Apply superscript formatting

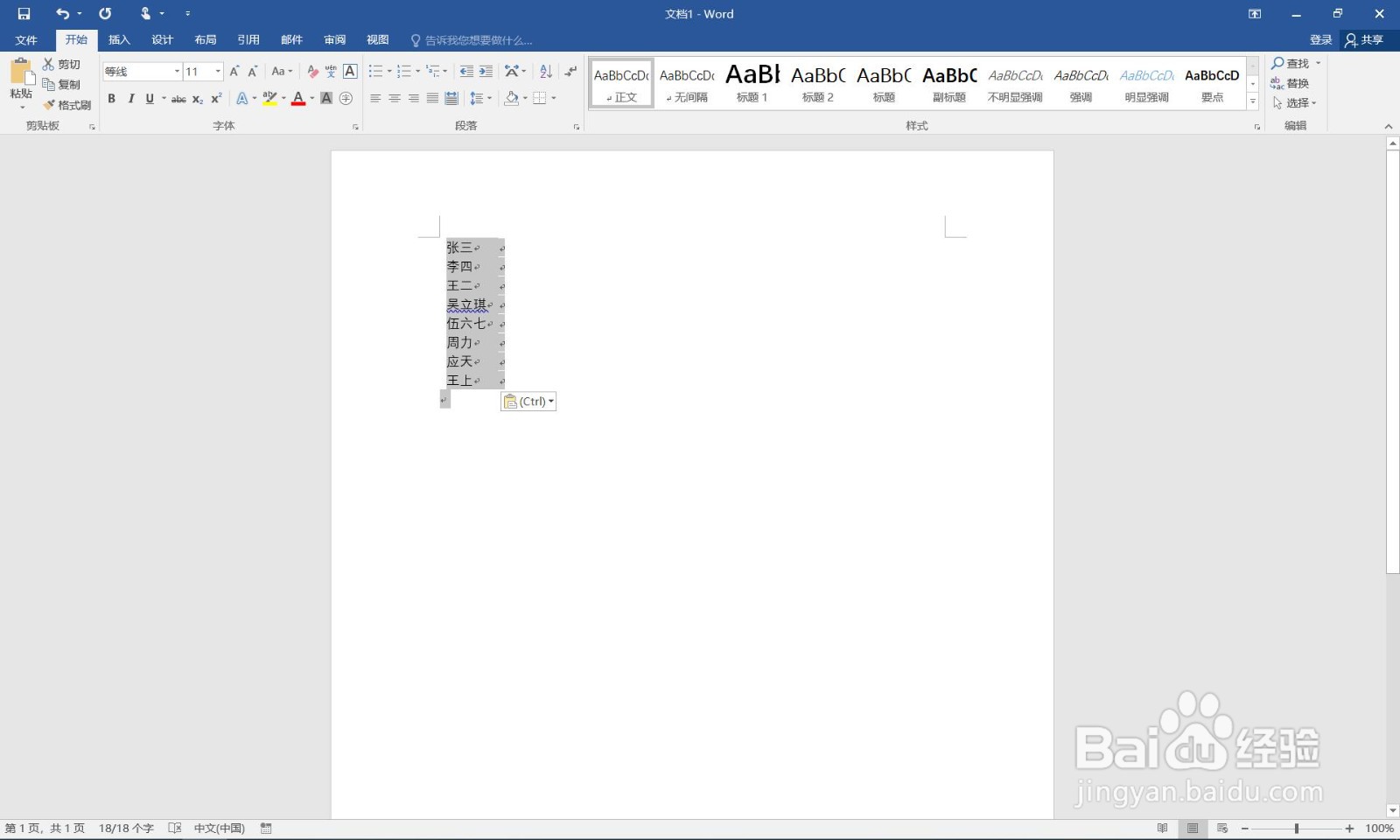pyautogui.click(x=216, y=99)
